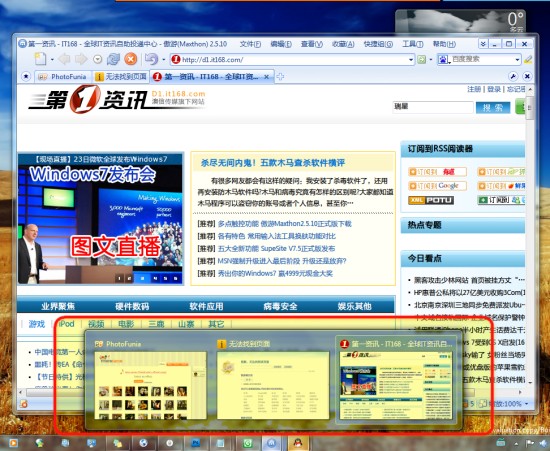Expand the Go button dropdown arrow
The height and width of the screenshot is (451, 550).
point(431,60)
